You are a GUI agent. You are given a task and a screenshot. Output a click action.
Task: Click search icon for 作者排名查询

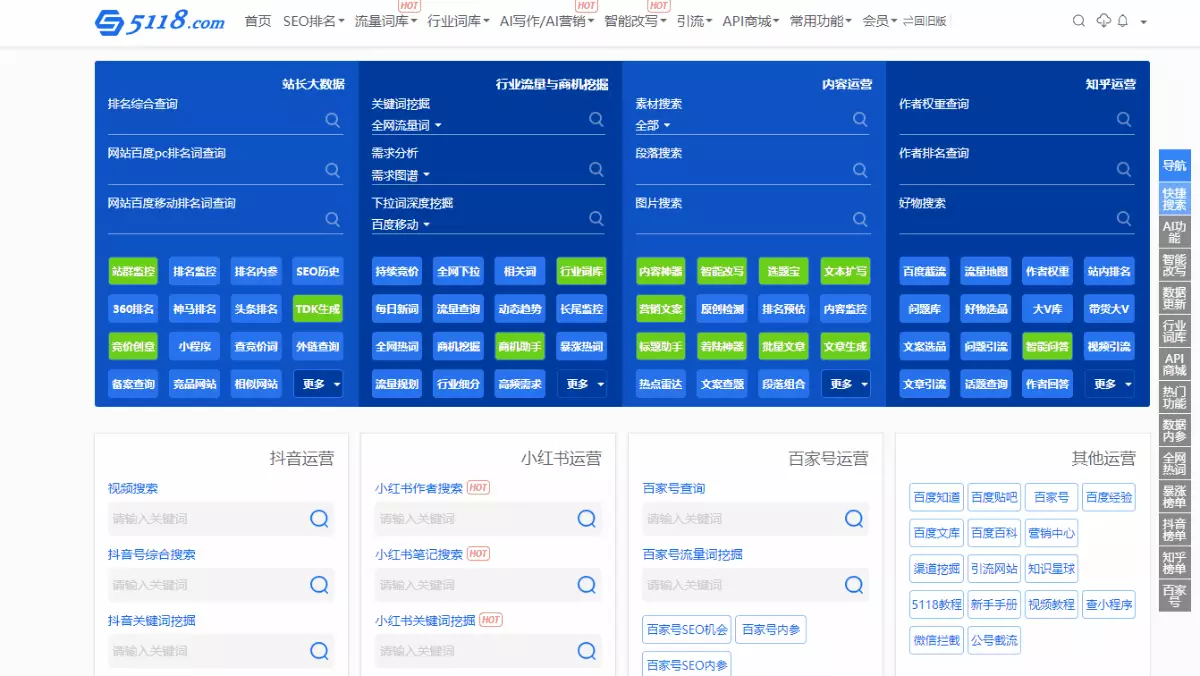tap(1124, 170)
